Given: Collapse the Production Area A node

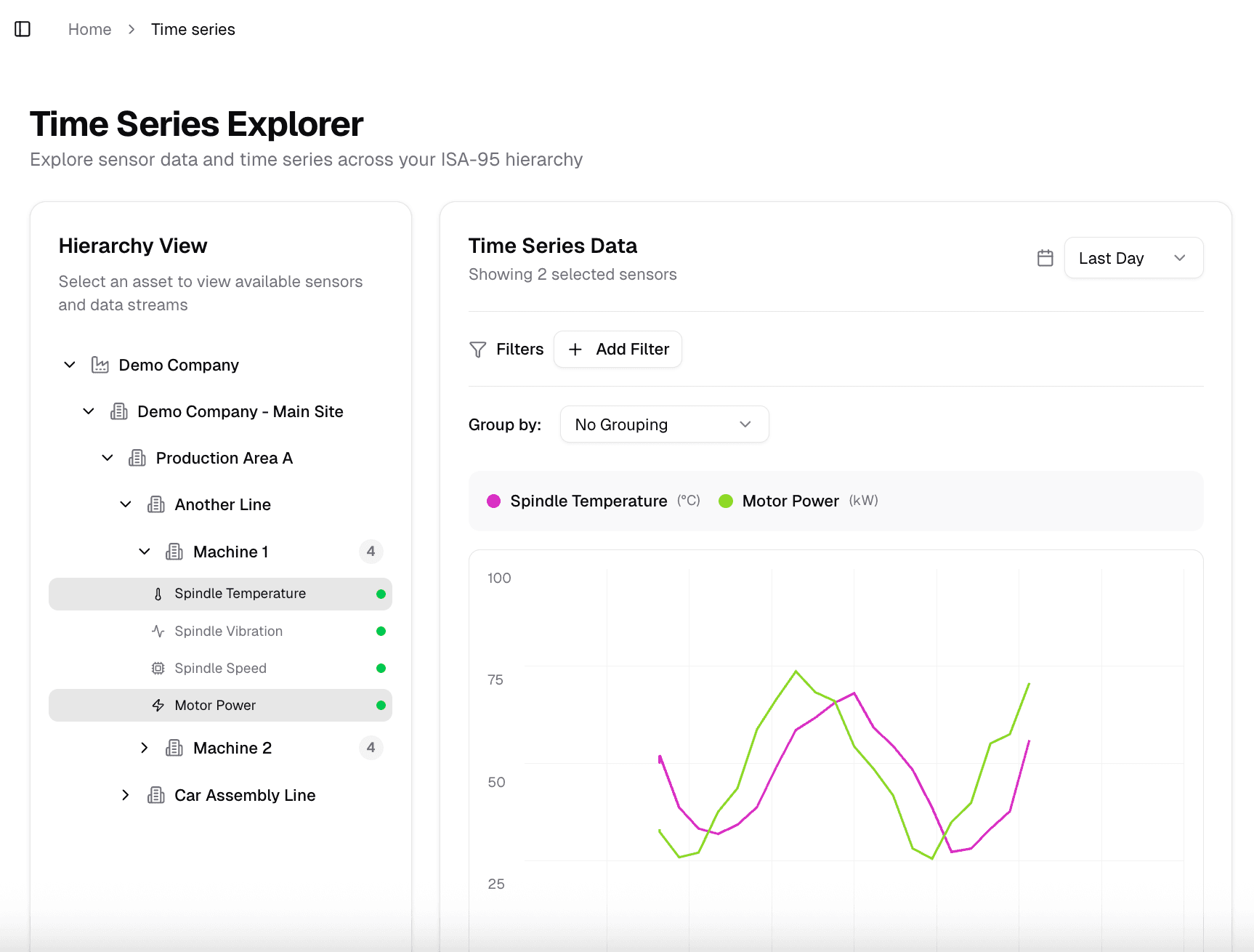Looking at the screenshot, I should (108, 458).
